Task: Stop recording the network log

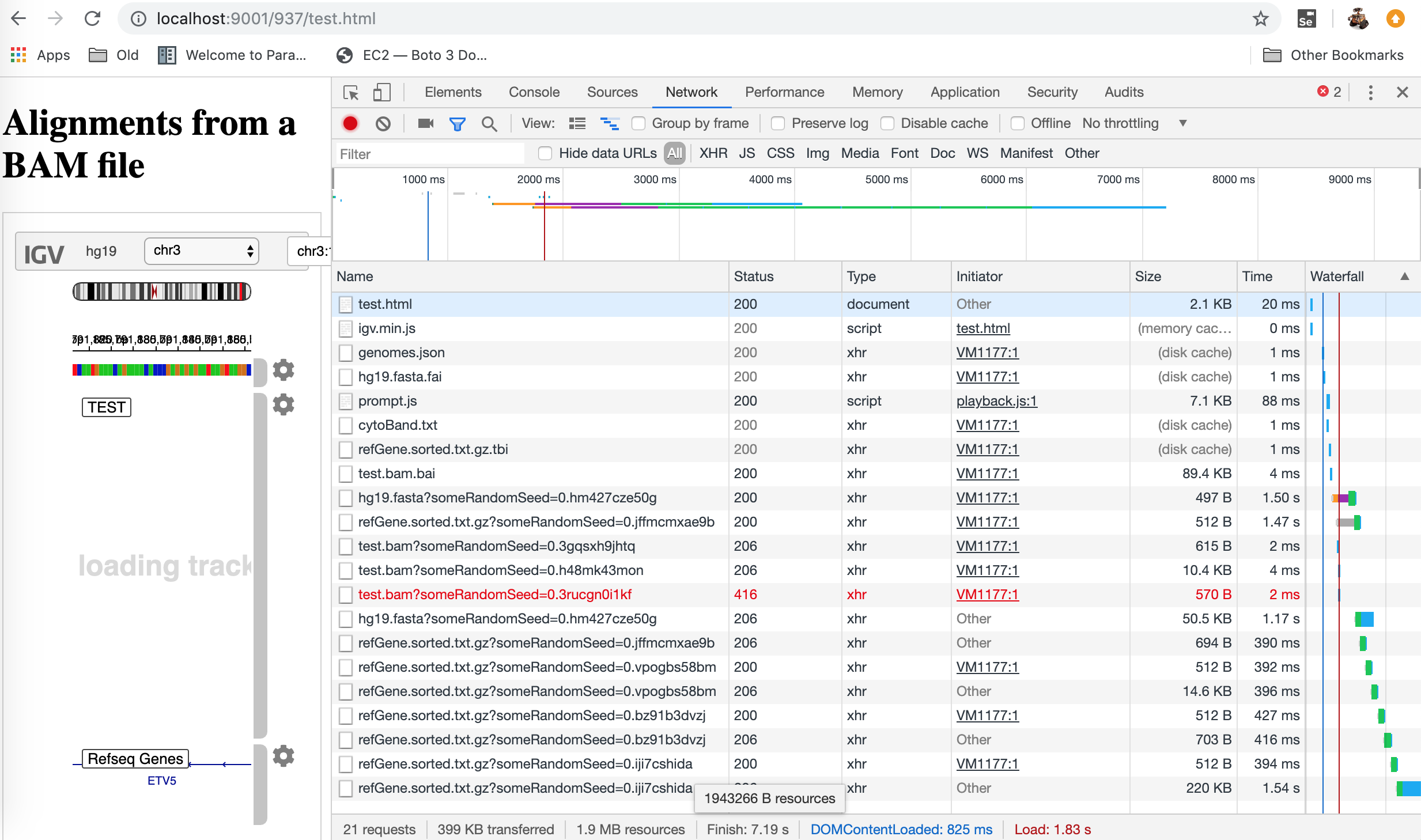Action: [350, 123]
